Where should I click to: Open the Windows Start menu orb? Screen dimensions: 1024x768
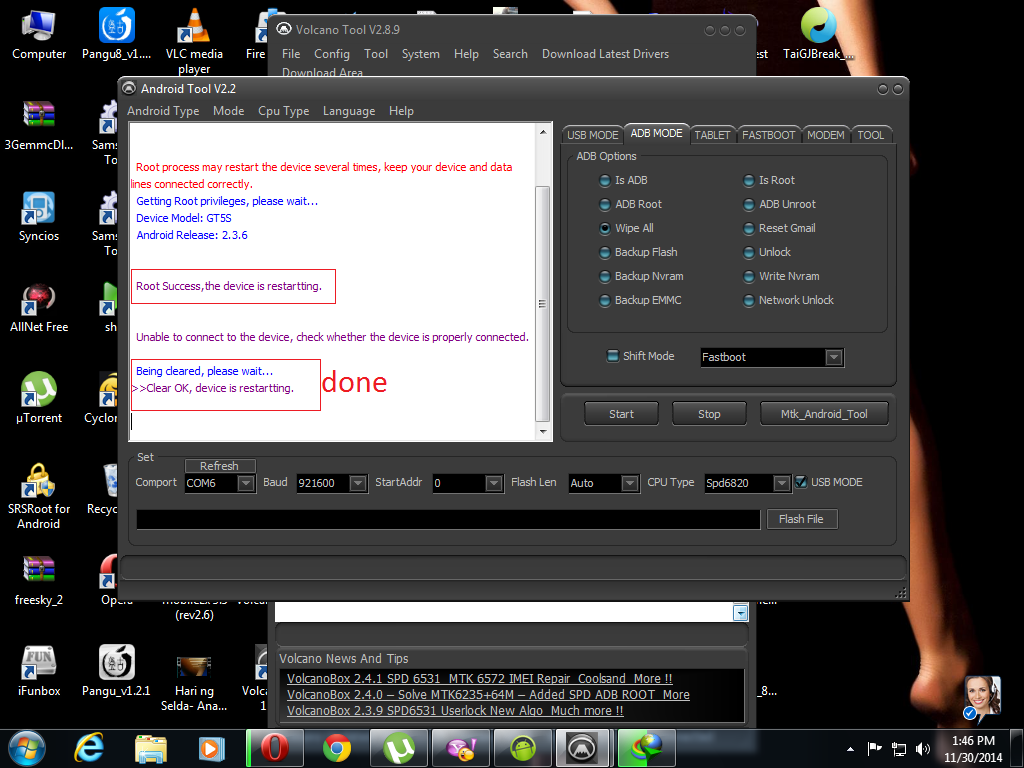click(x=27, y=748)
